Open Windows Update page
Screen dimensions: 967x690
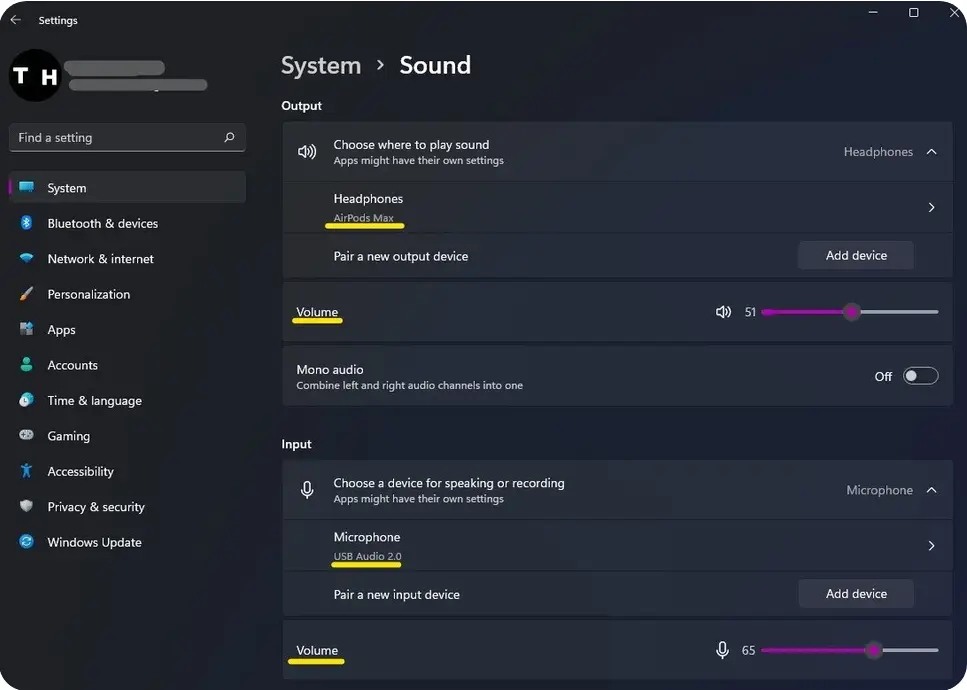[x=128, y=542]
